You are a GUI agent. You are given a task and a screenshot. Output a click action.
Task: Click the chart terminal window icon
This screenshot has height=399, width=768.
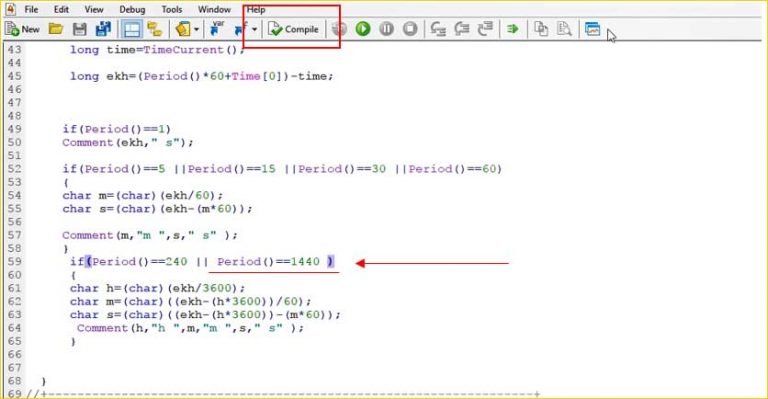coord(592,29)
